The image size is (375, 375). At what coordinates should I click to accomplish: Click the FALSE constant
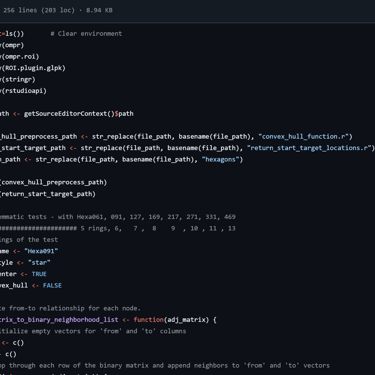click(x=52, y=285)
